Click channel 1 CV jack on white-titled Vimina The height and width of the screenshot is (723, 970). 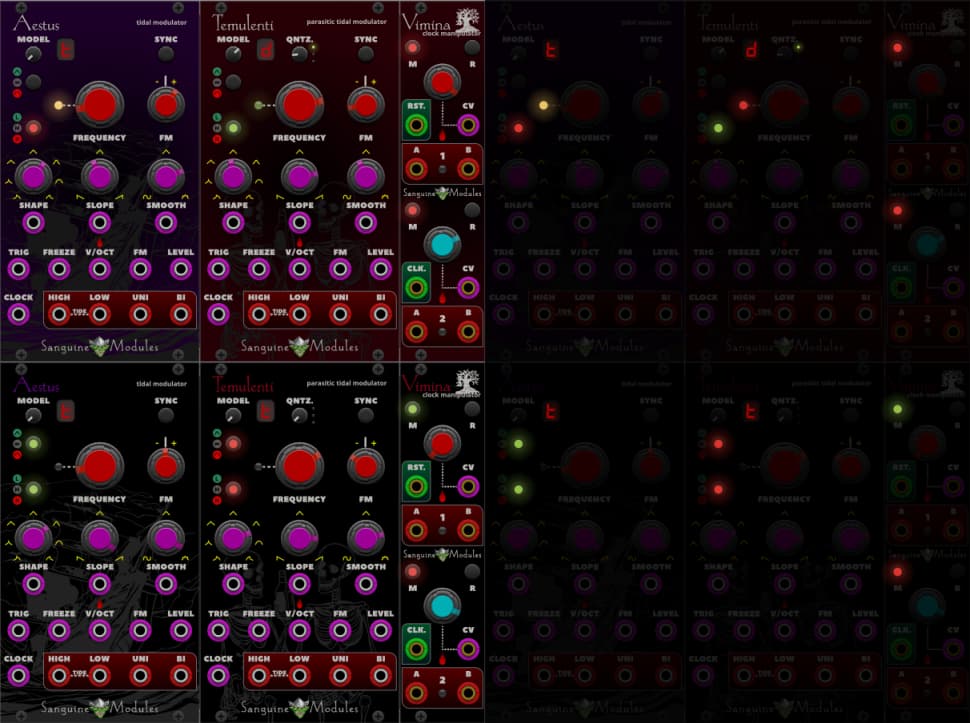[468, 126]
